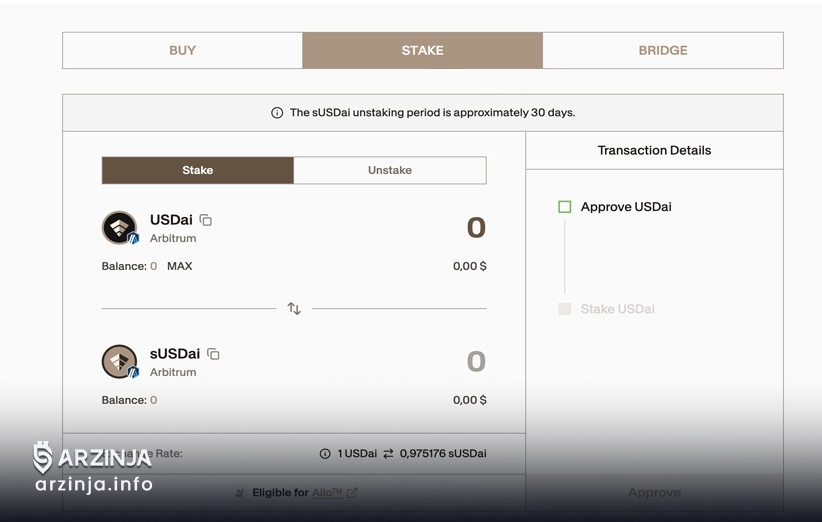Open the BRIDGE tab
822x522 pixels.
tap(663, 51)
